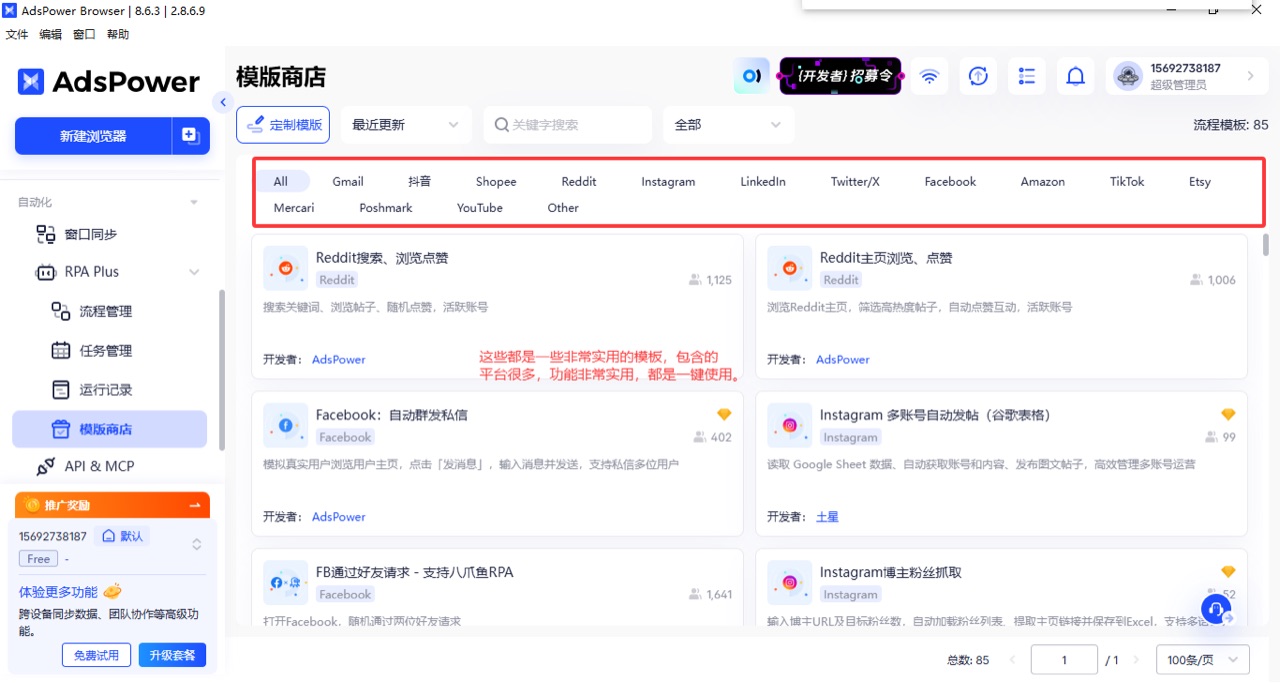Click the user avatar icon
Image resolution: width=1280 pixels, height=683 pixels.
click(1128, 76)
